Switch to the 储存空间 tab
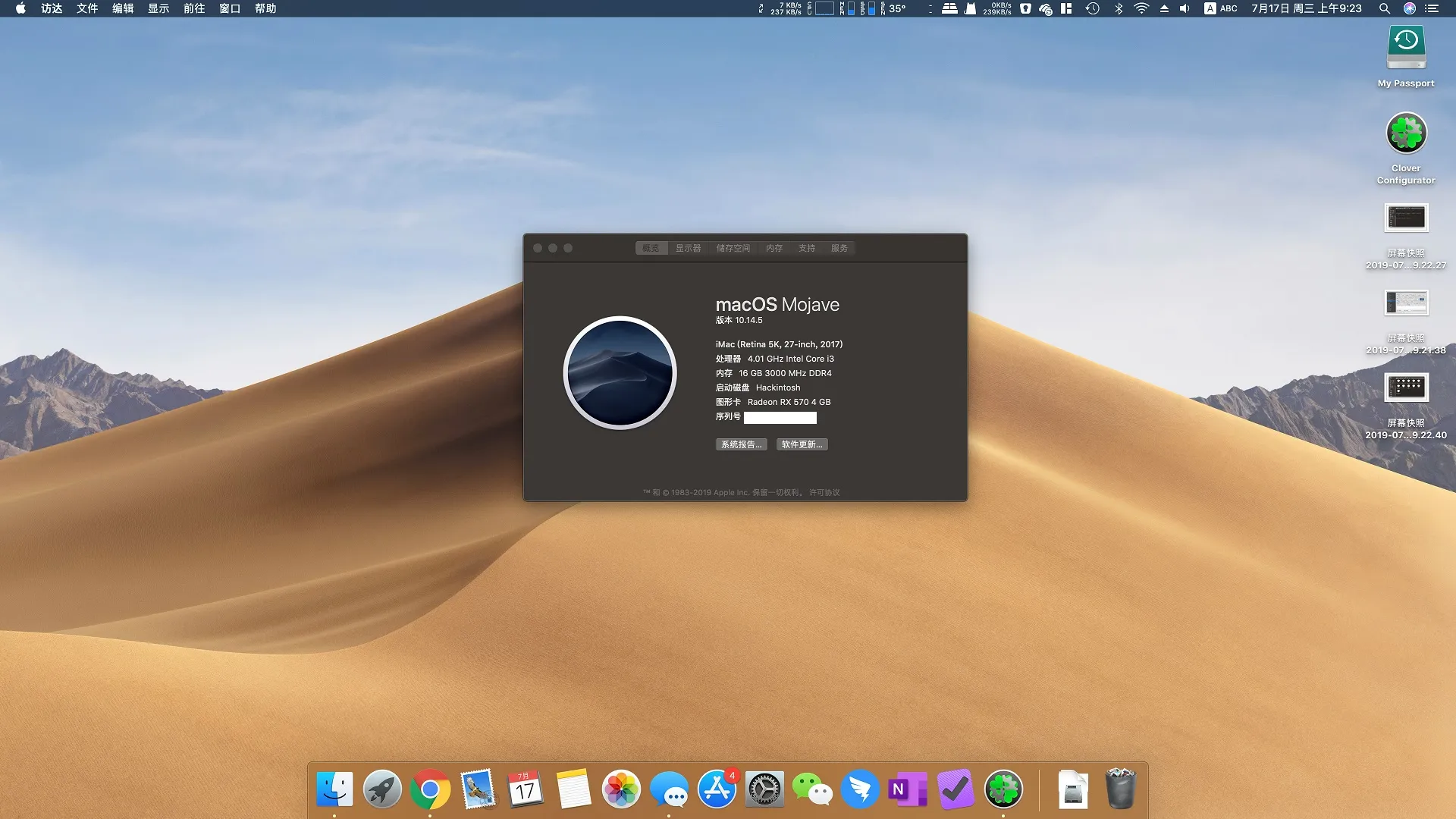 pos(733,248)
